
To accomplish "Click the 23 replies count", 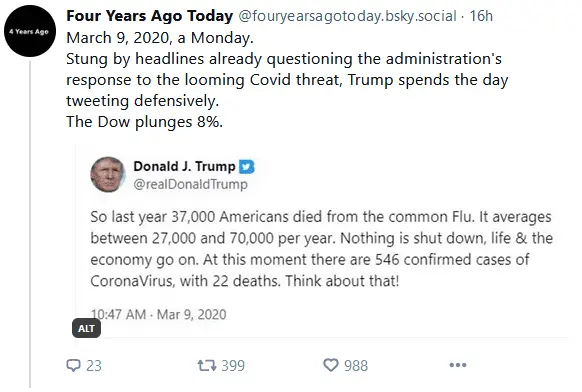I will [94, 366].
